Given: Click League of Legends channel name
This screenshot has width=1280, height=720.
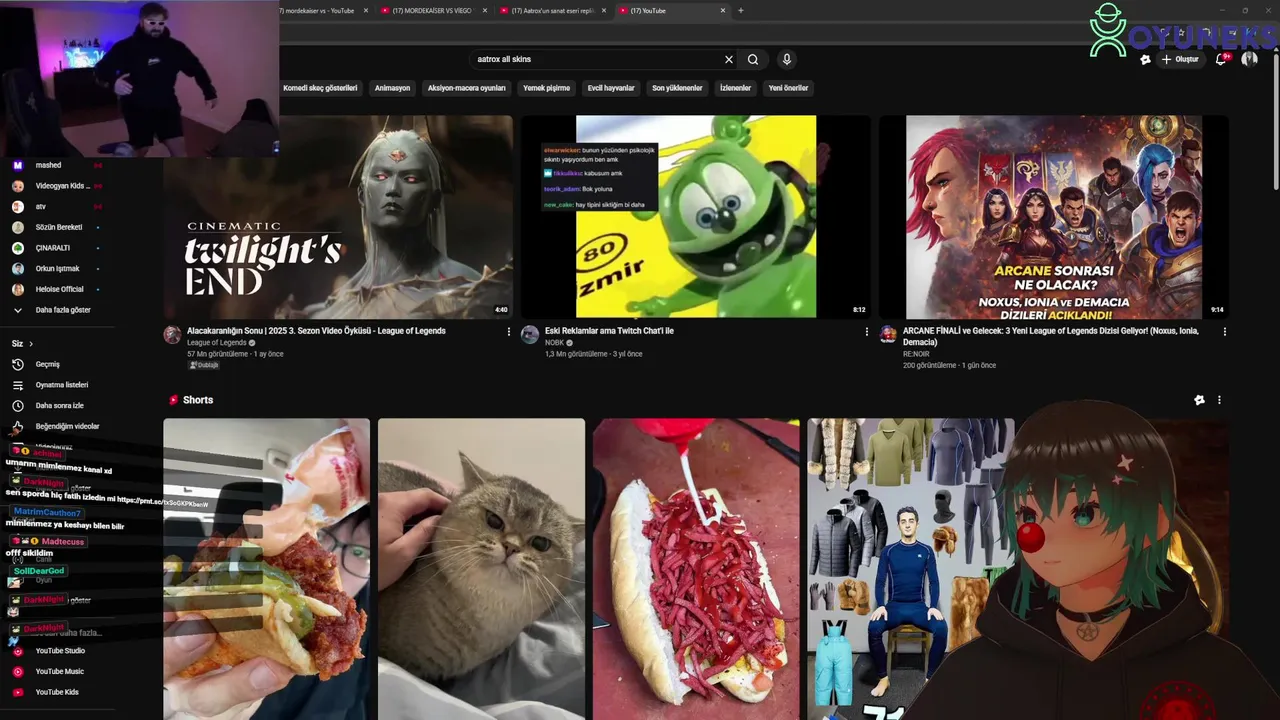Looking at the screenshot, I should (217, 343).
